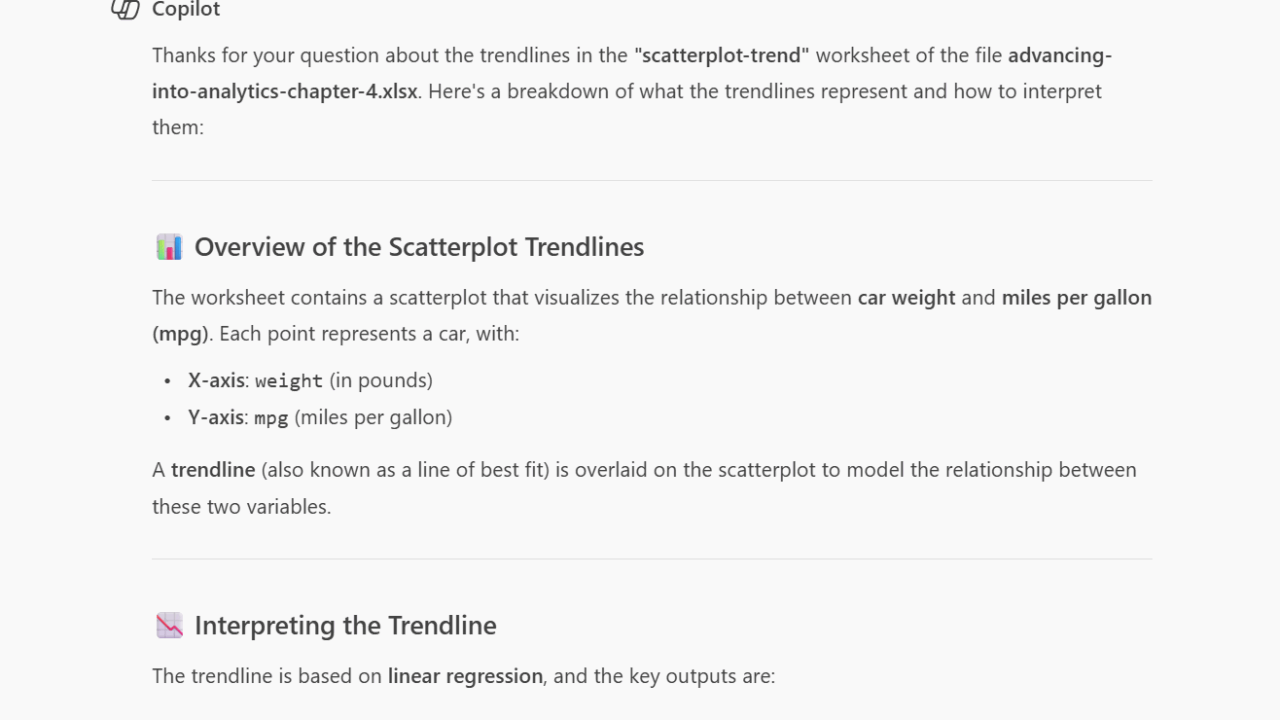Click the divider above the Interpreting heading
1280x720 pixels.
652,559
